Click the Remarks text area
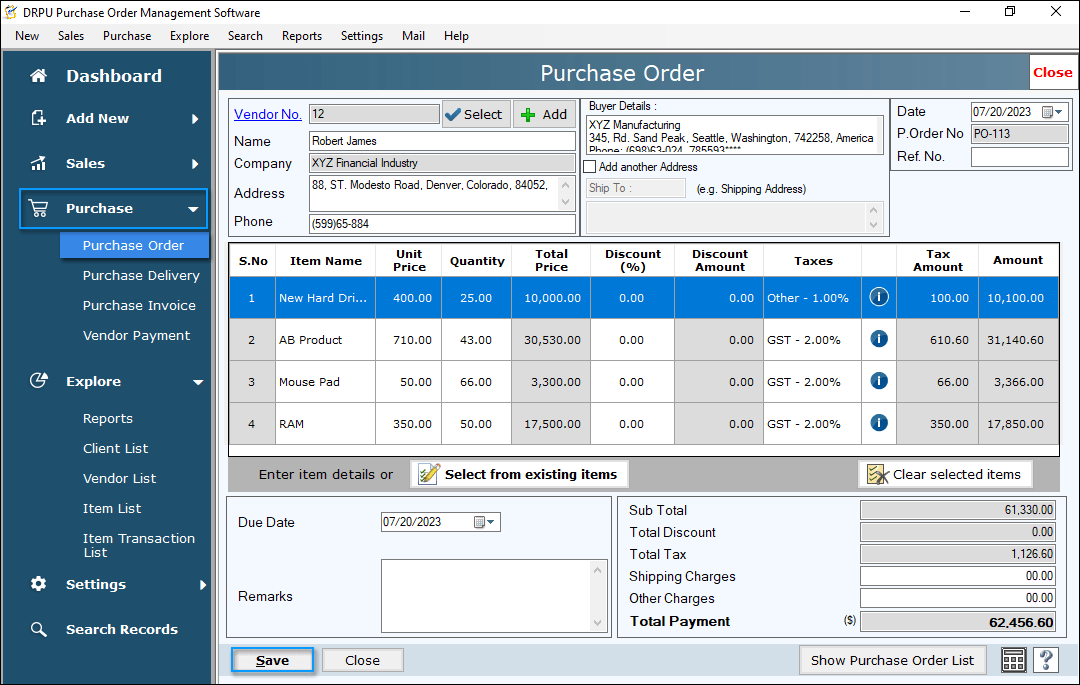Image resolution: width=1080 pixels, height=685 pixels. [486, 596]
